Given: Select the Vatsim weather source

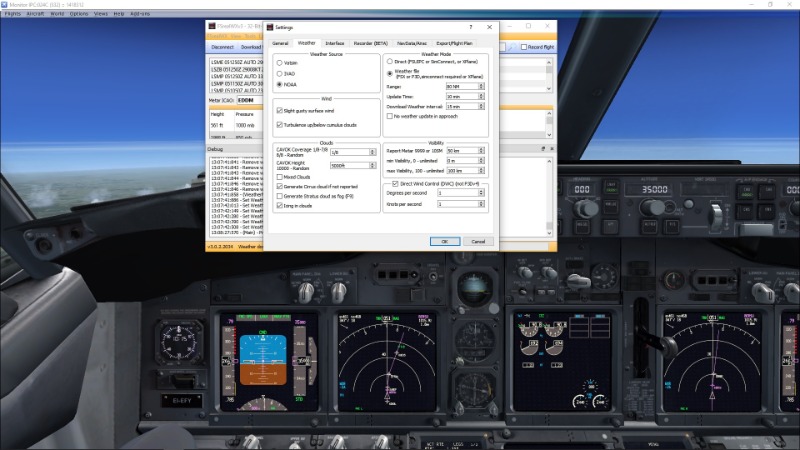Looking at the screenshot, I should tap(280, 63).
